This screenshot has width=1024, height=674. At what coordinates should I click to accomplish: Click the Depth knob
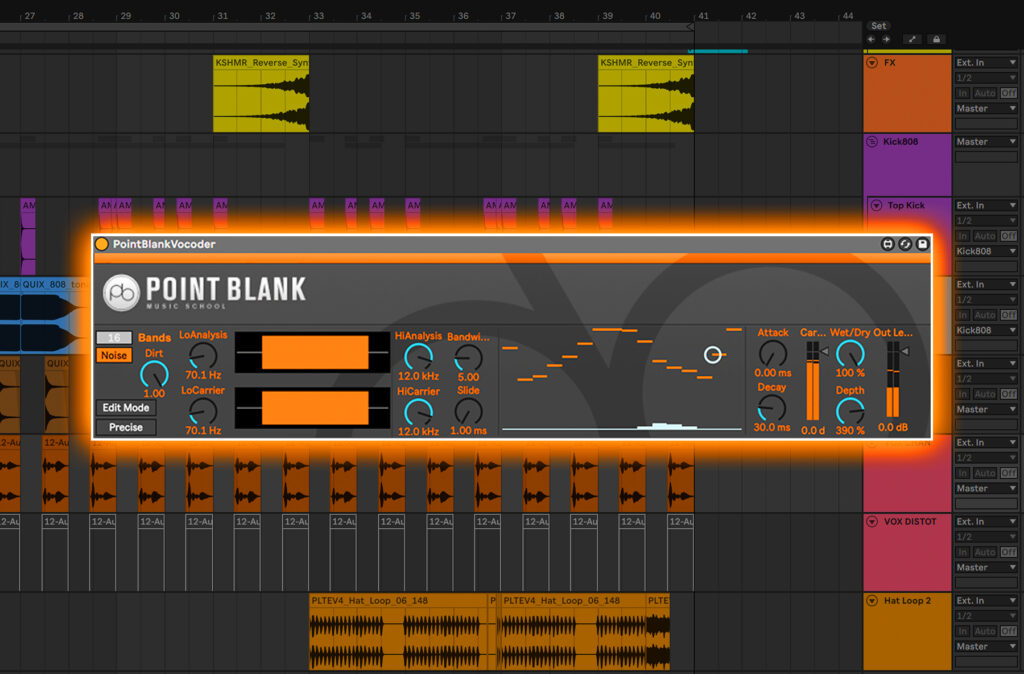point(850,411)
